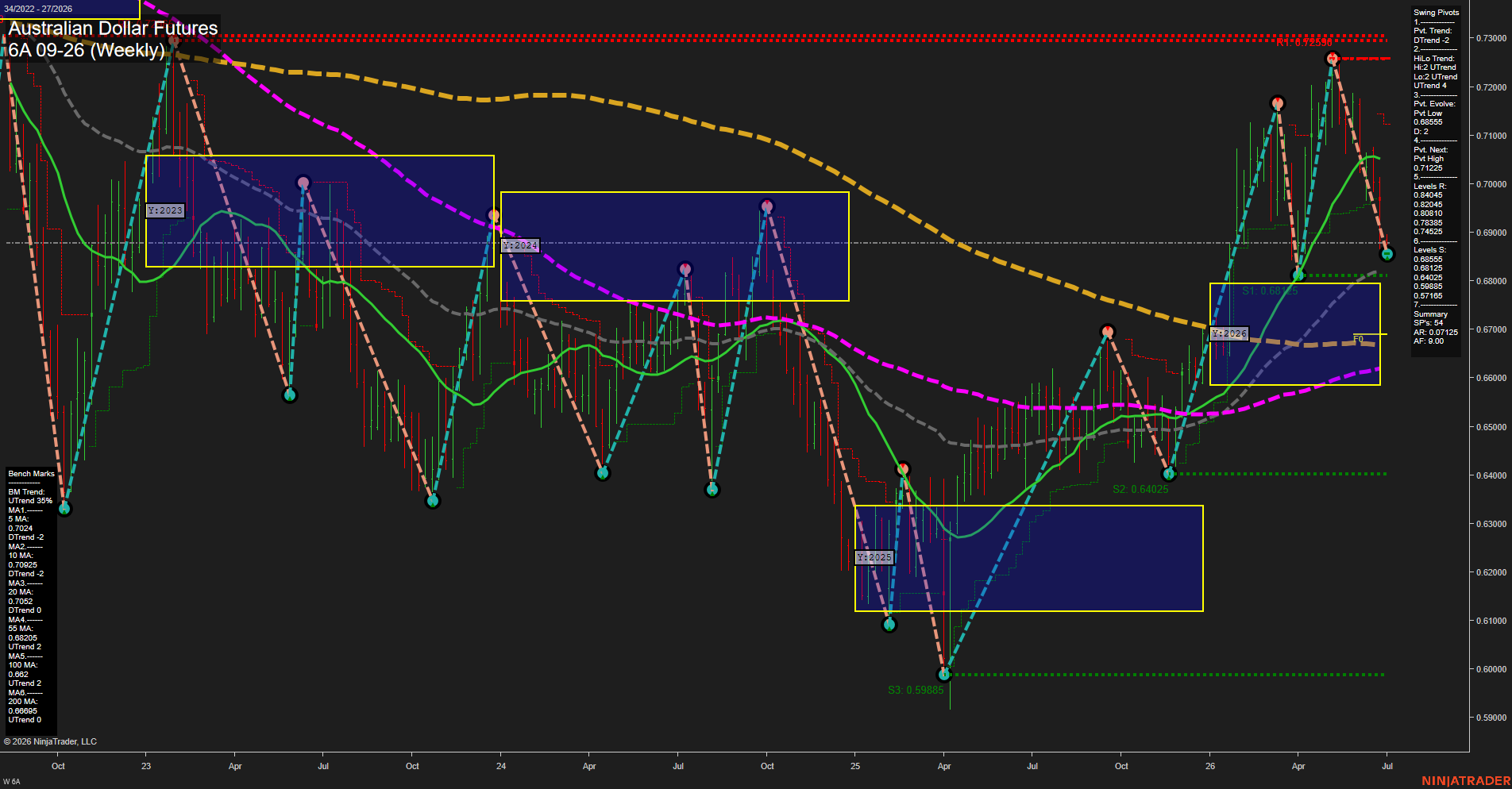Click the SP's: 54 summary entry
Screen dimensions: 1512x789
pyautogui.click(x=1428, y=323)
